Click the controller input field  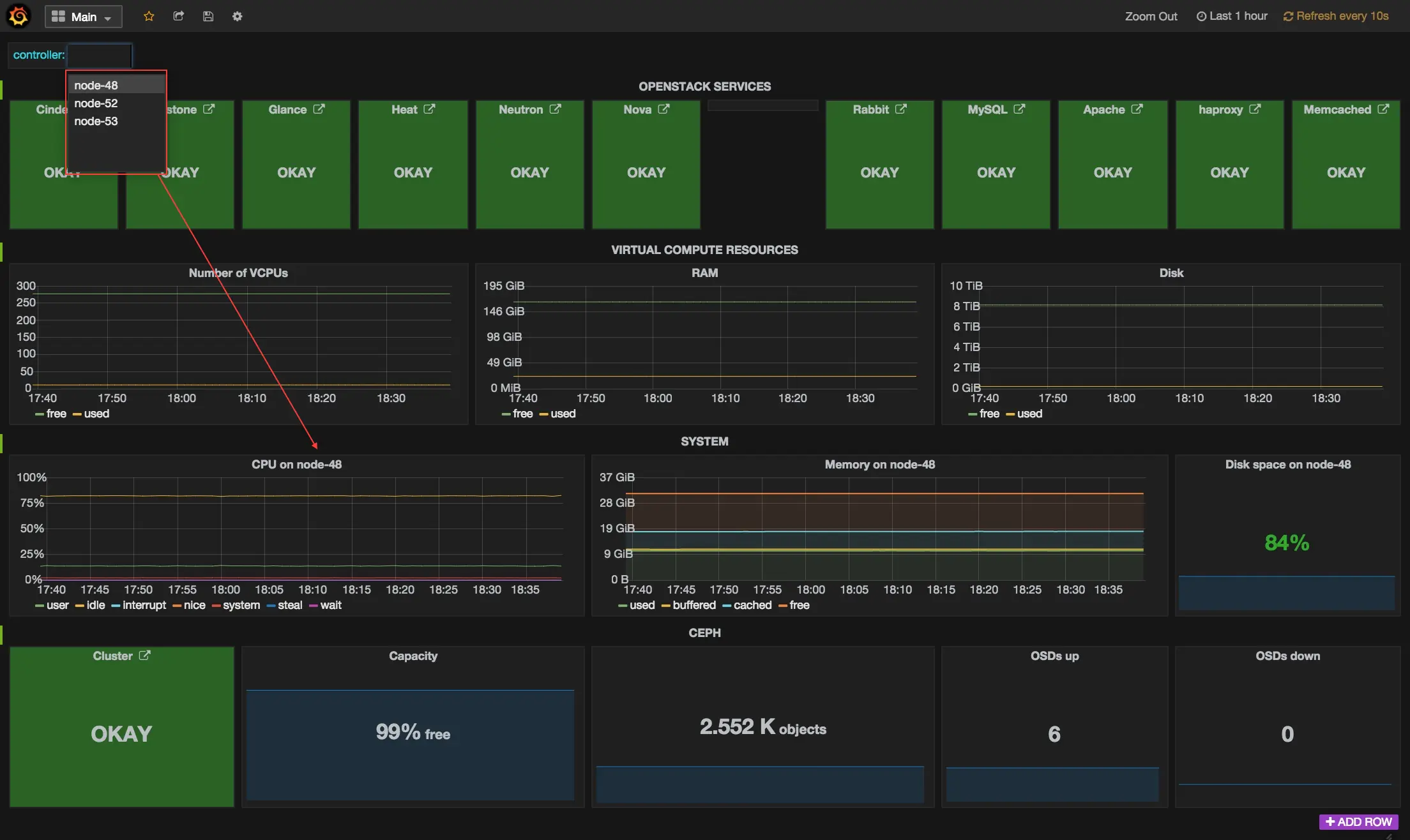(x=100, y=55)
